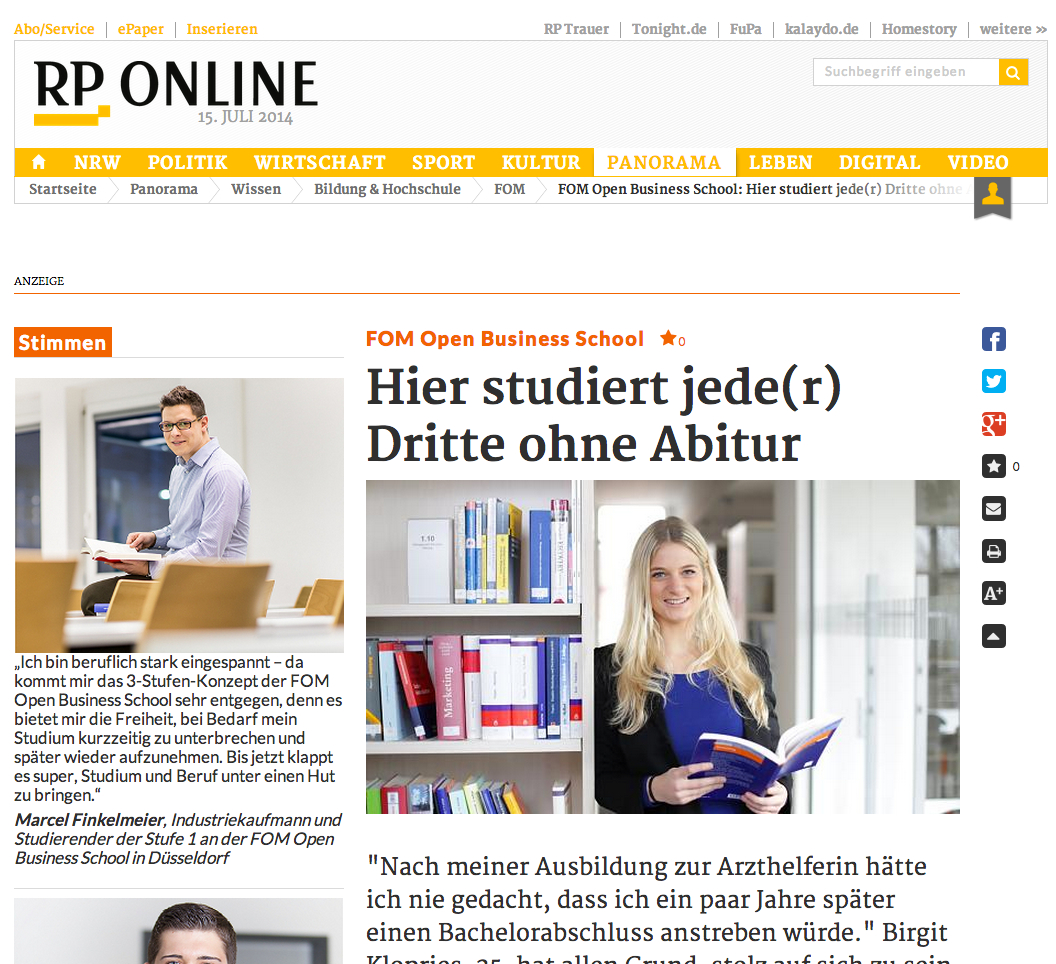Increase font size with A+ icon

click(993, 593)
